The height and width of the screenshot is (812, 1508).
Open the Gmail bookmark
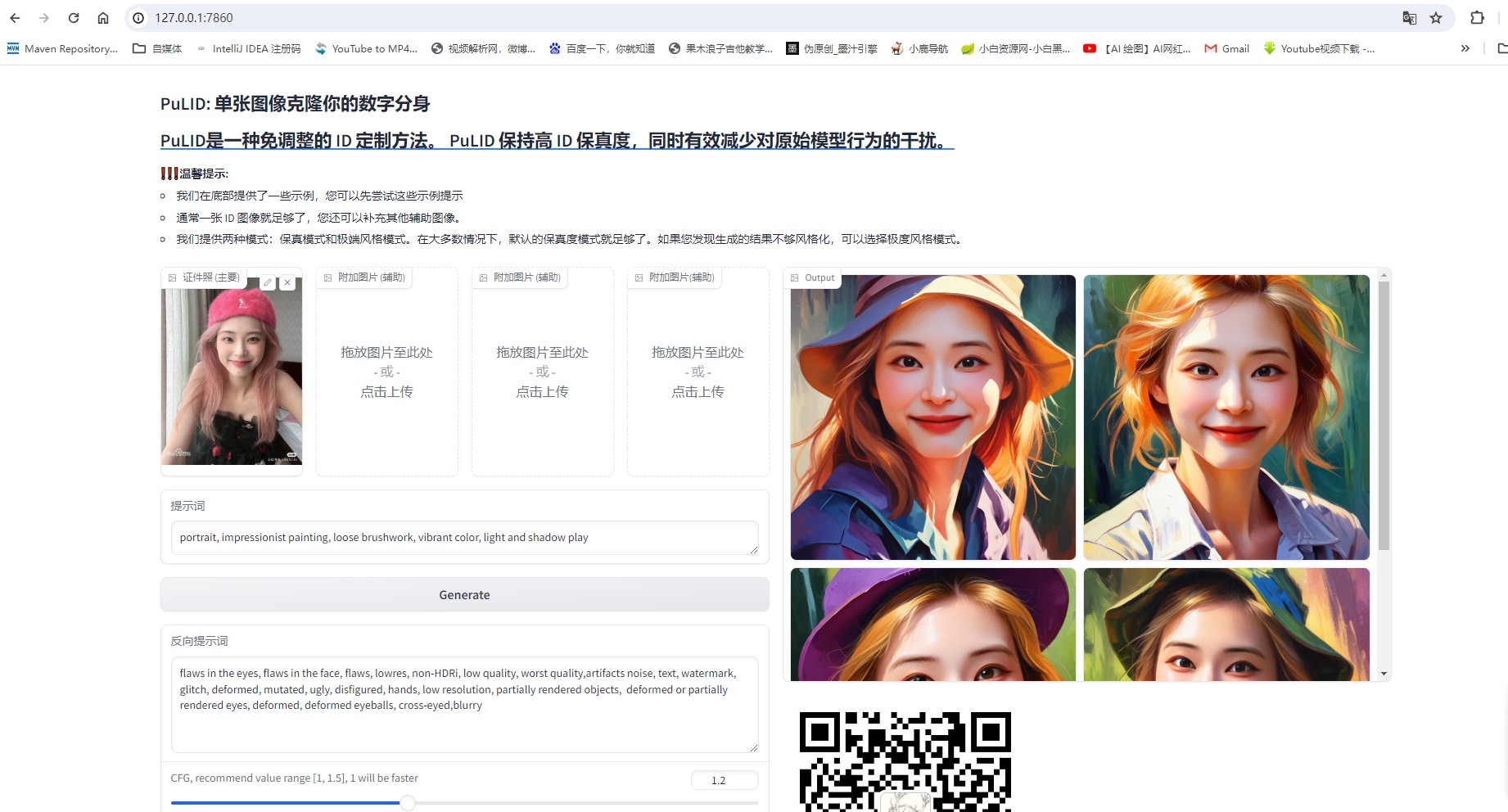(1226, 48)
